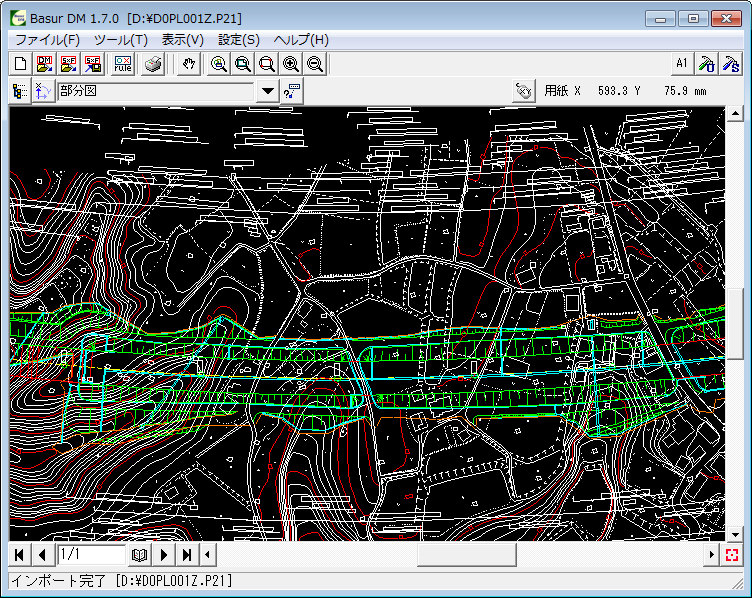Click the page number field 1/1
The image size is (752, 598).
pyautogui.click(x=92, y=555)
